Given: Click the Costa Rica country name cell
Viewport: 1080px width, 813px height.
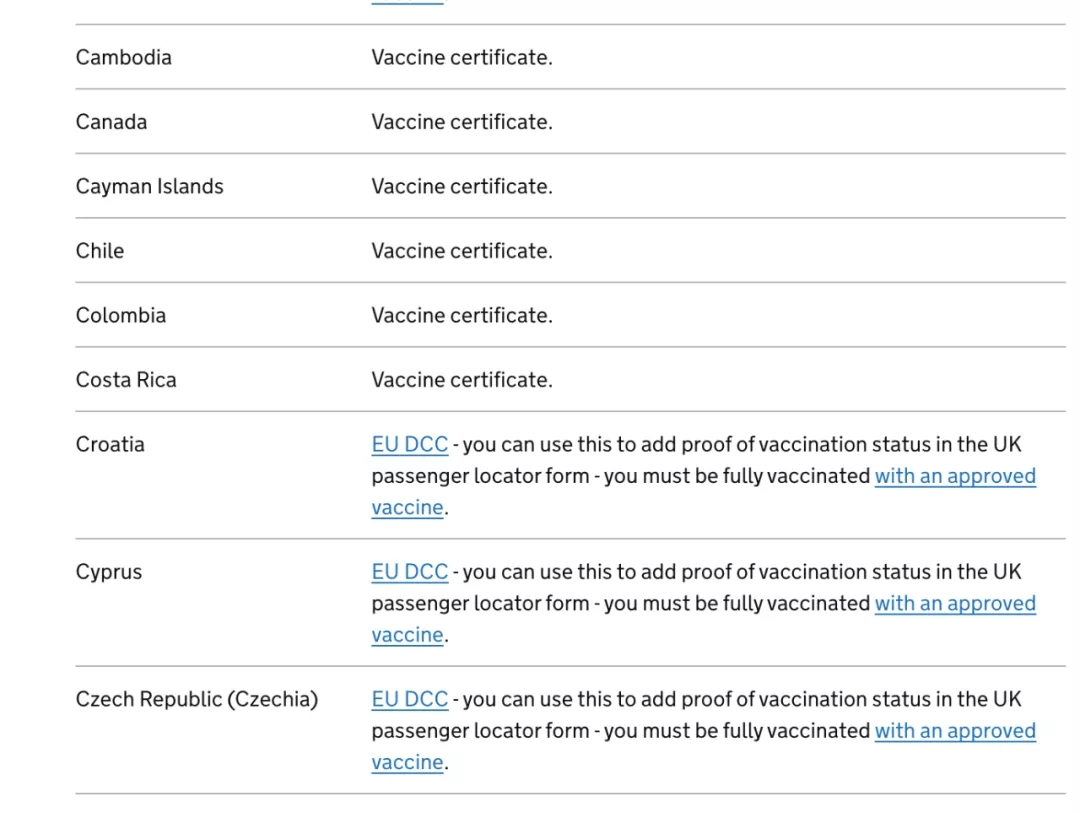Looking at the screenshot, I should [x=126, y=380].
